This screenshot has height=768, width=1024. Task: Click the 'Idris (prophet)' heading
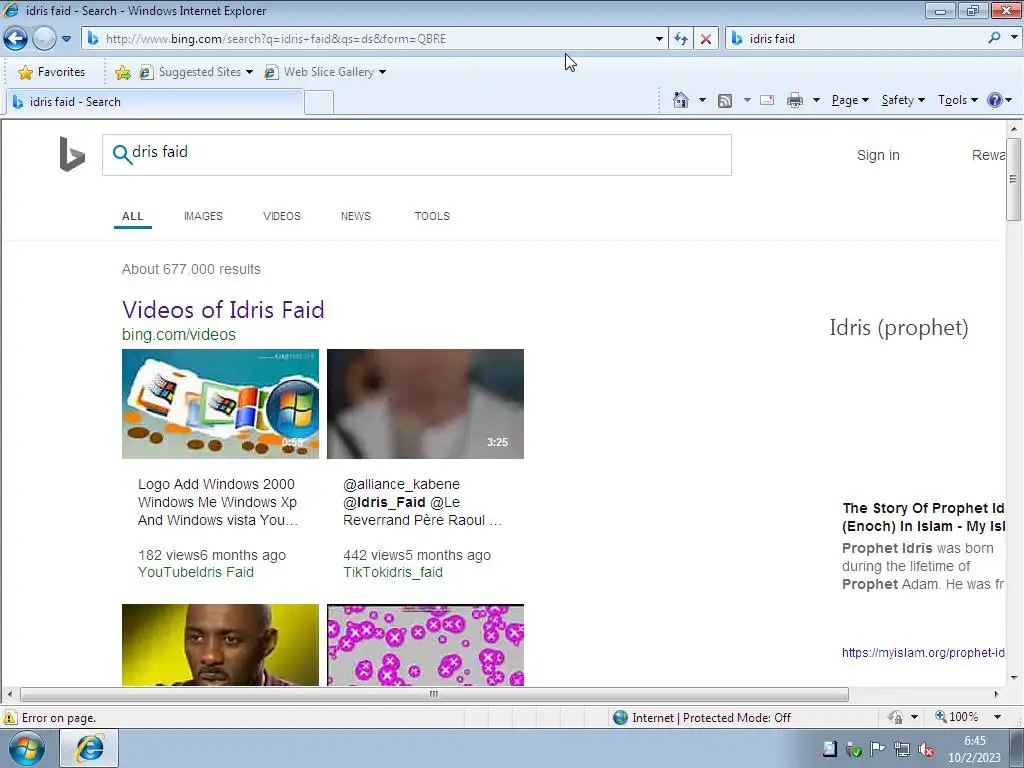coord(899,327)
